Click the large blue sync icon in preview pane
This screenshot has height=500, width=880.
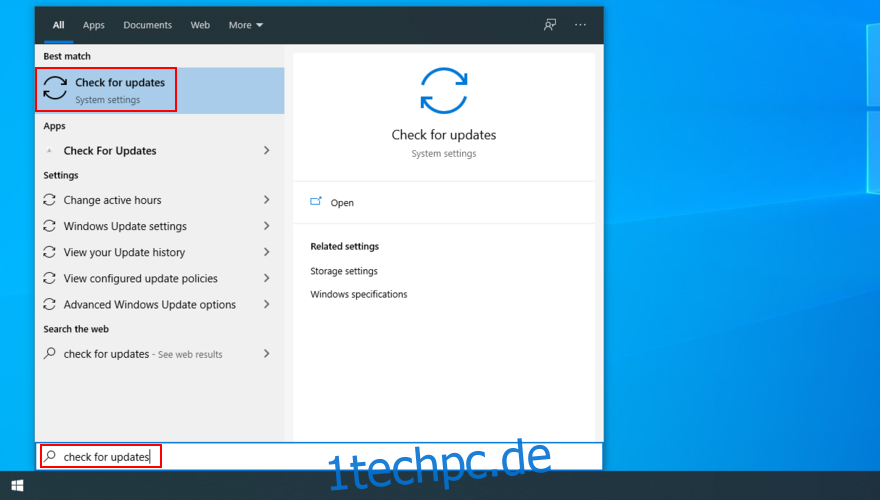pos(444,90)
